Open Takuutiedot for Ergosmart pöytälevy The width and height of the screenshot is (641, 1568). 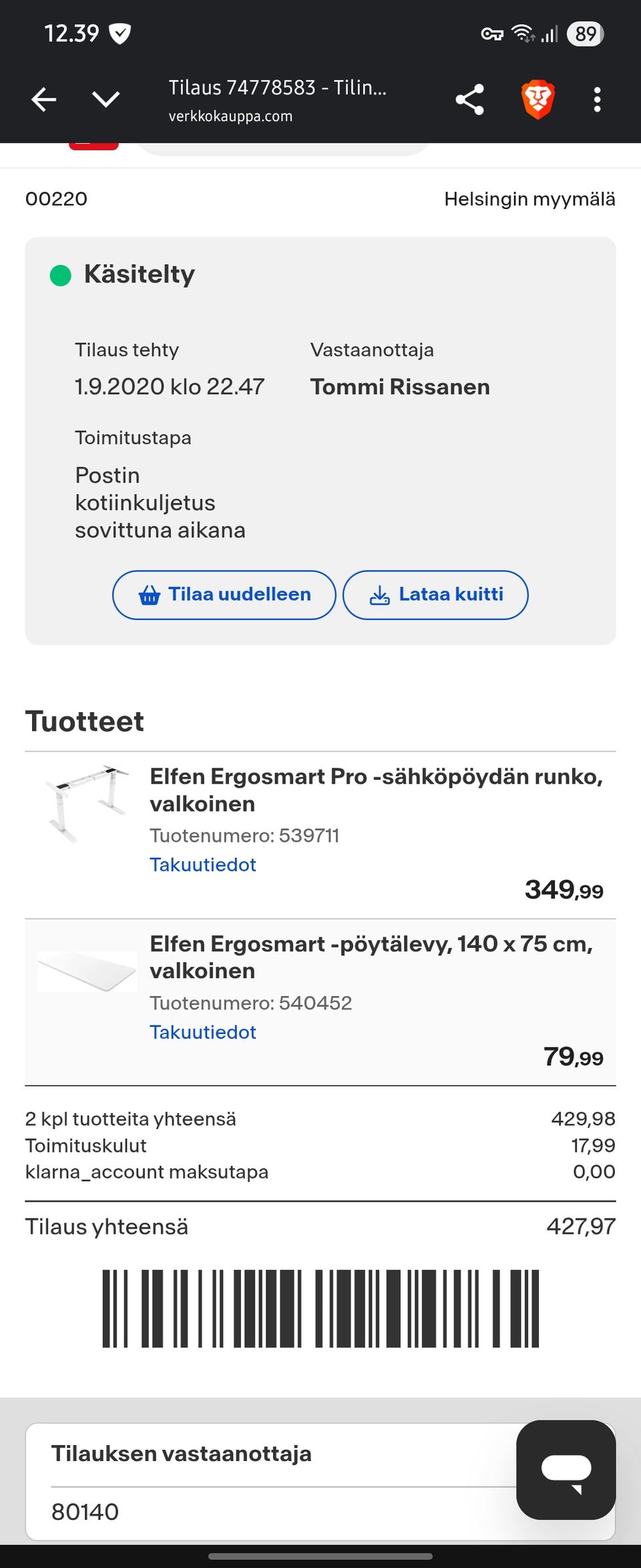202,1032
